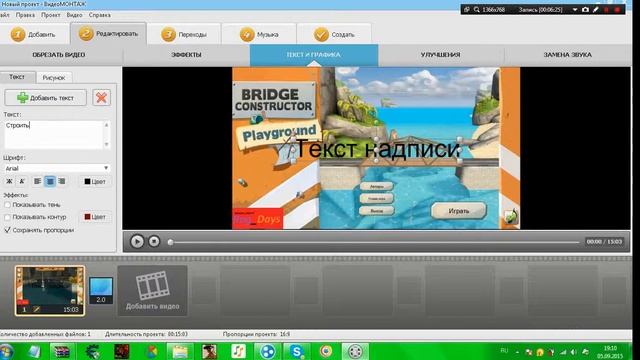Click the edit pencil on clip thumbnail
The width and height of the screenshot is (640, 360).
pos(36,309)
